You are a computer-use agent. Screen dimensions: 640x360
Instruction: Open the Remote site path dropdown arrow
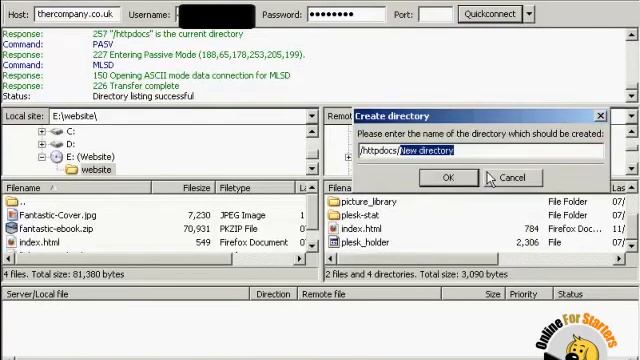point(631,116)
